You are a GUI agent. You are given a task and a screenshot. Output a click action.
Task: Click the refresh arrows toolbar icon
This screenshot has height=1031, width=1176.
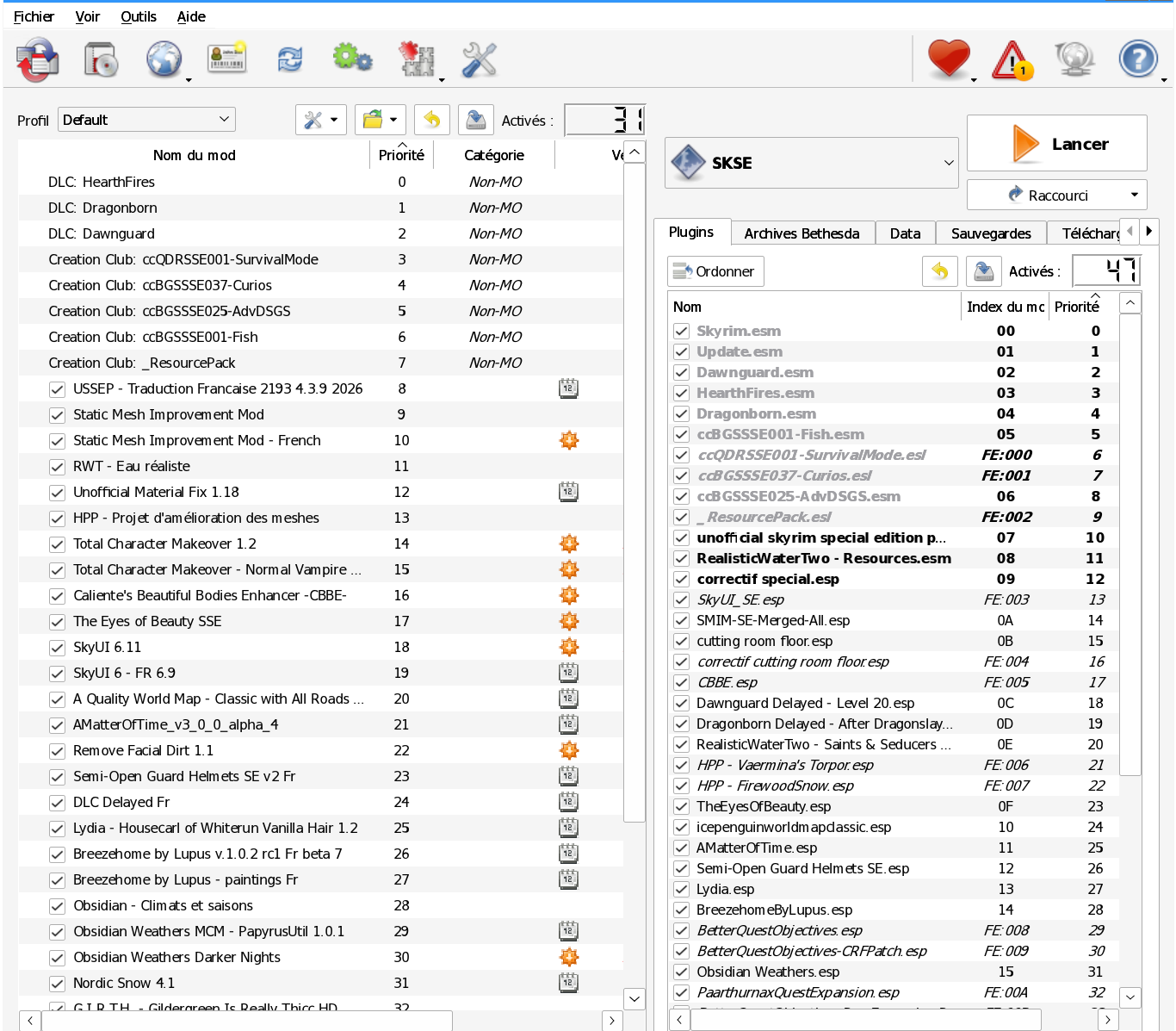(290, 59)
